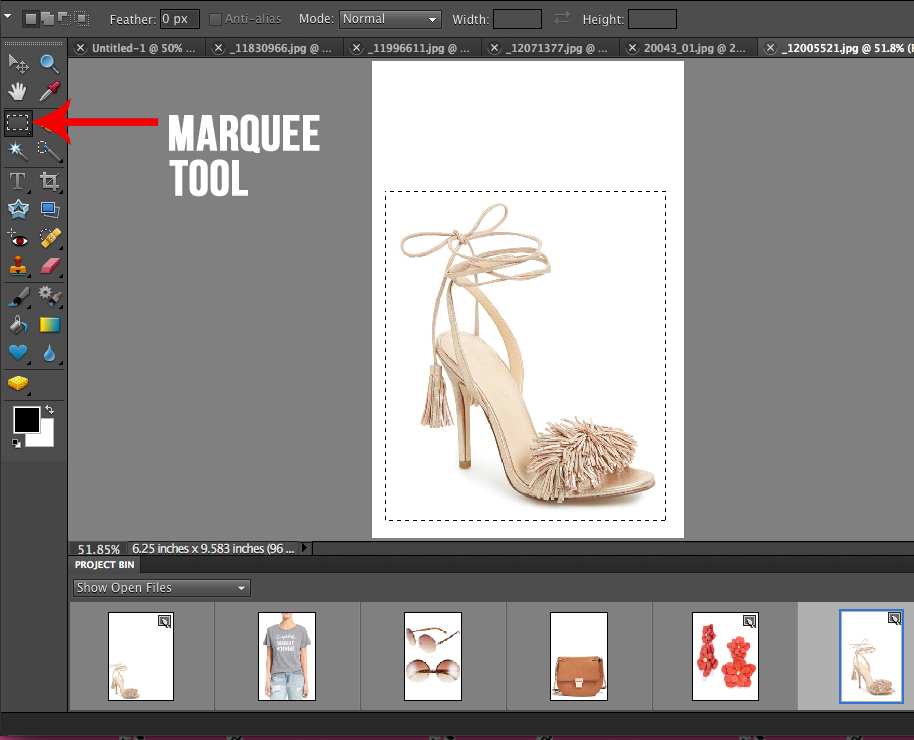Select the Crop tool
The height and width of the screenshot is (740, 914).
48,181
